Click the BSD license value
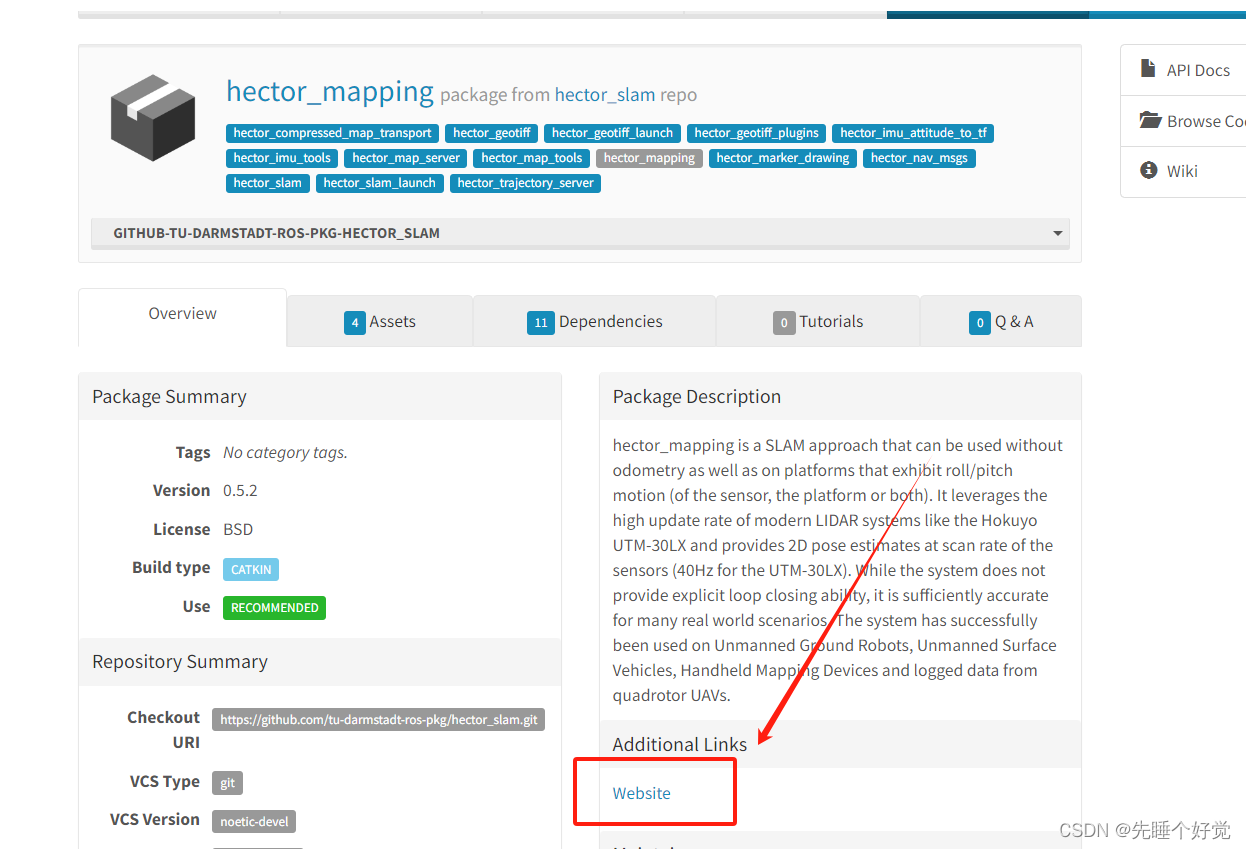 (238, 529)
